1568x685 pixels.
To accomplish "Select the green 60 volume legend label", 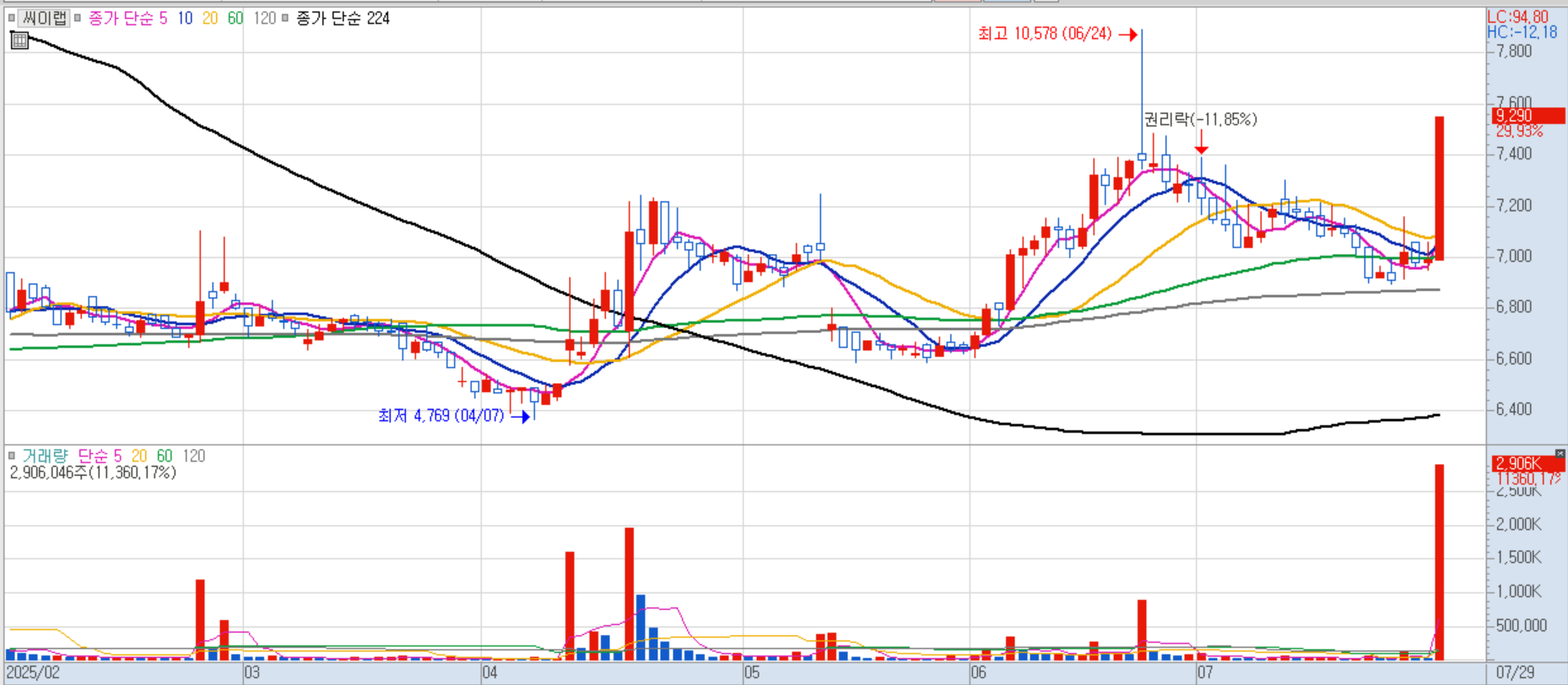I will (x=165, y=456).
